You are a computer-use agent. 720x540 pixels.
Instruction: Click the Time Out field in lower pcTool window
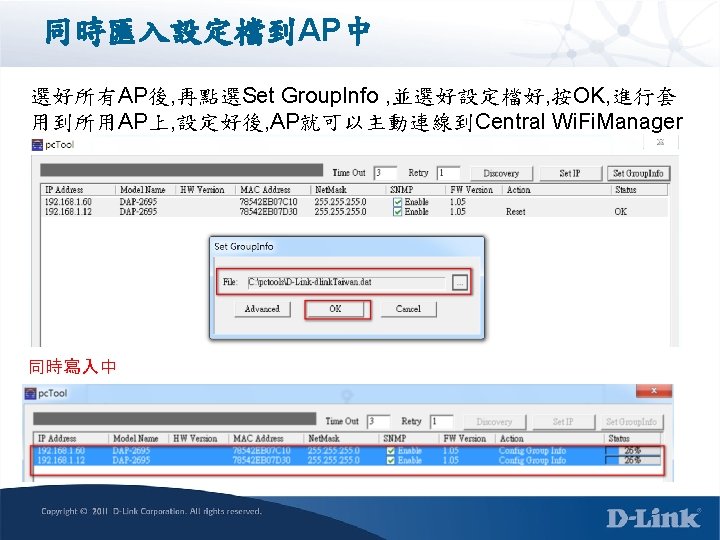pyautogui.click(x=378, y=422)
